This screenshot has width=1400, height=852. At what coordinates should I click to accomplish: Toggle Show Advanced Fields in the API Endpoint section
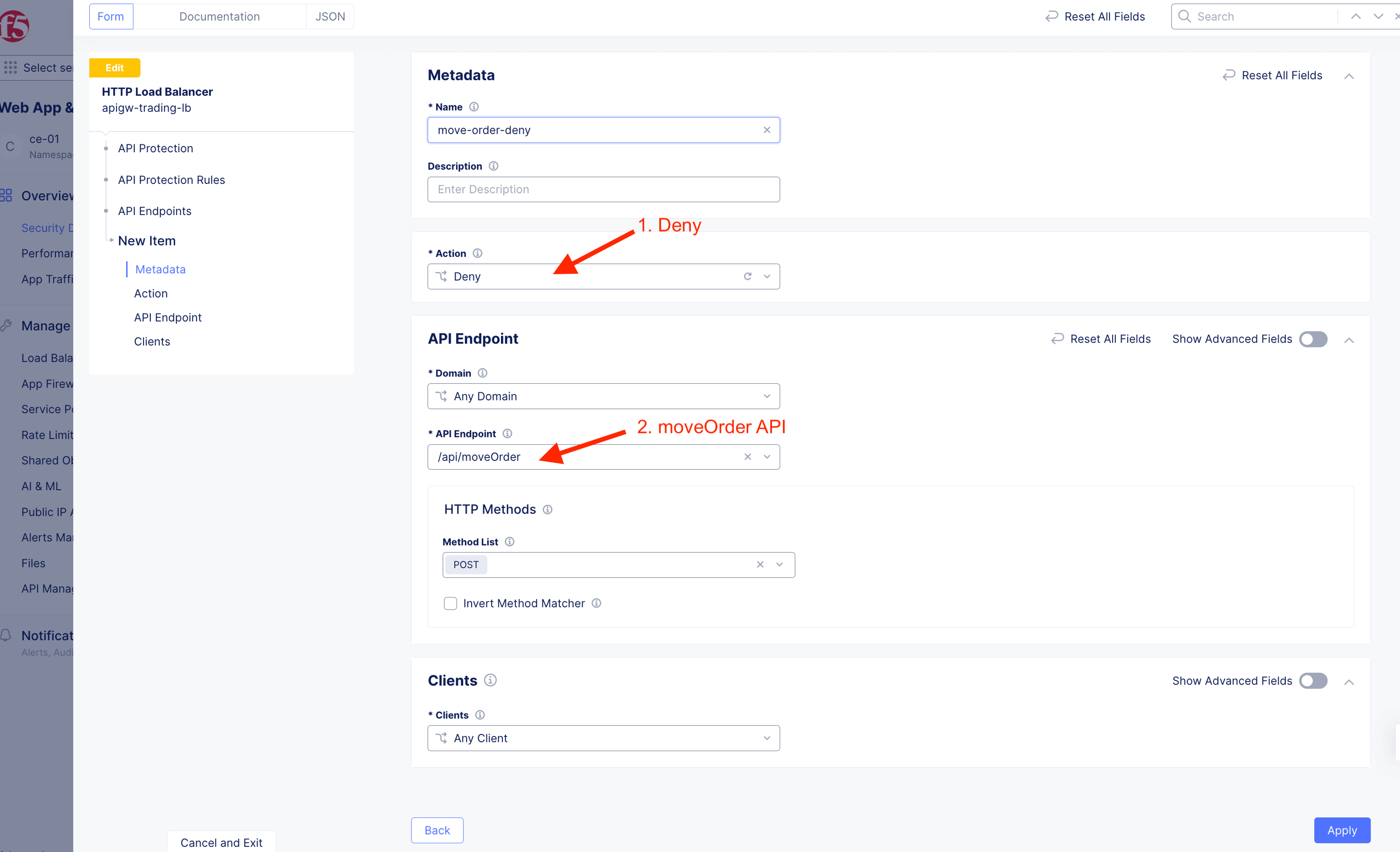(x=1312, y=339)
